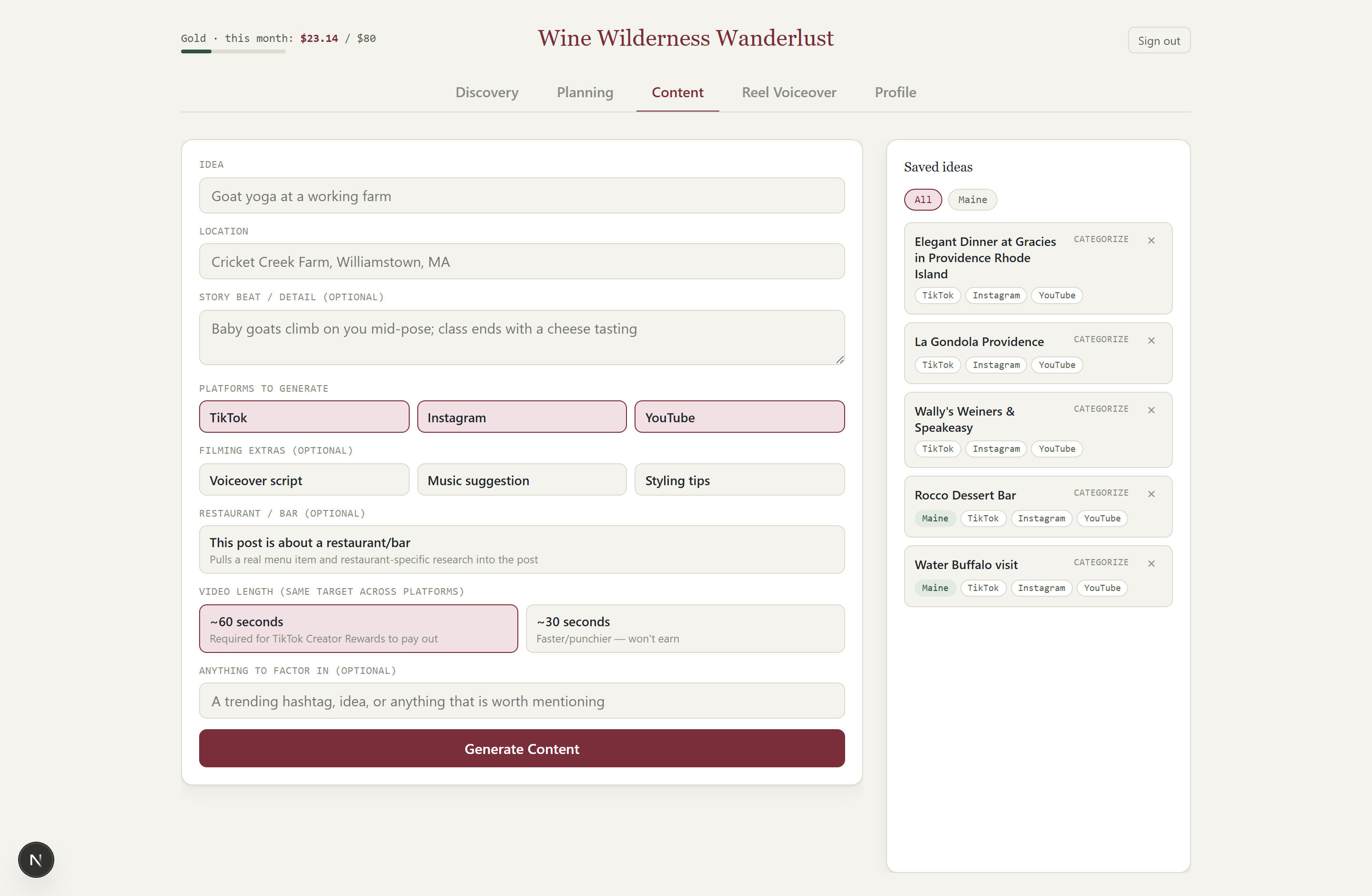Screen dimensions: 1372x896
Task: Select the ~60 seconds video length
Action: 359,629
